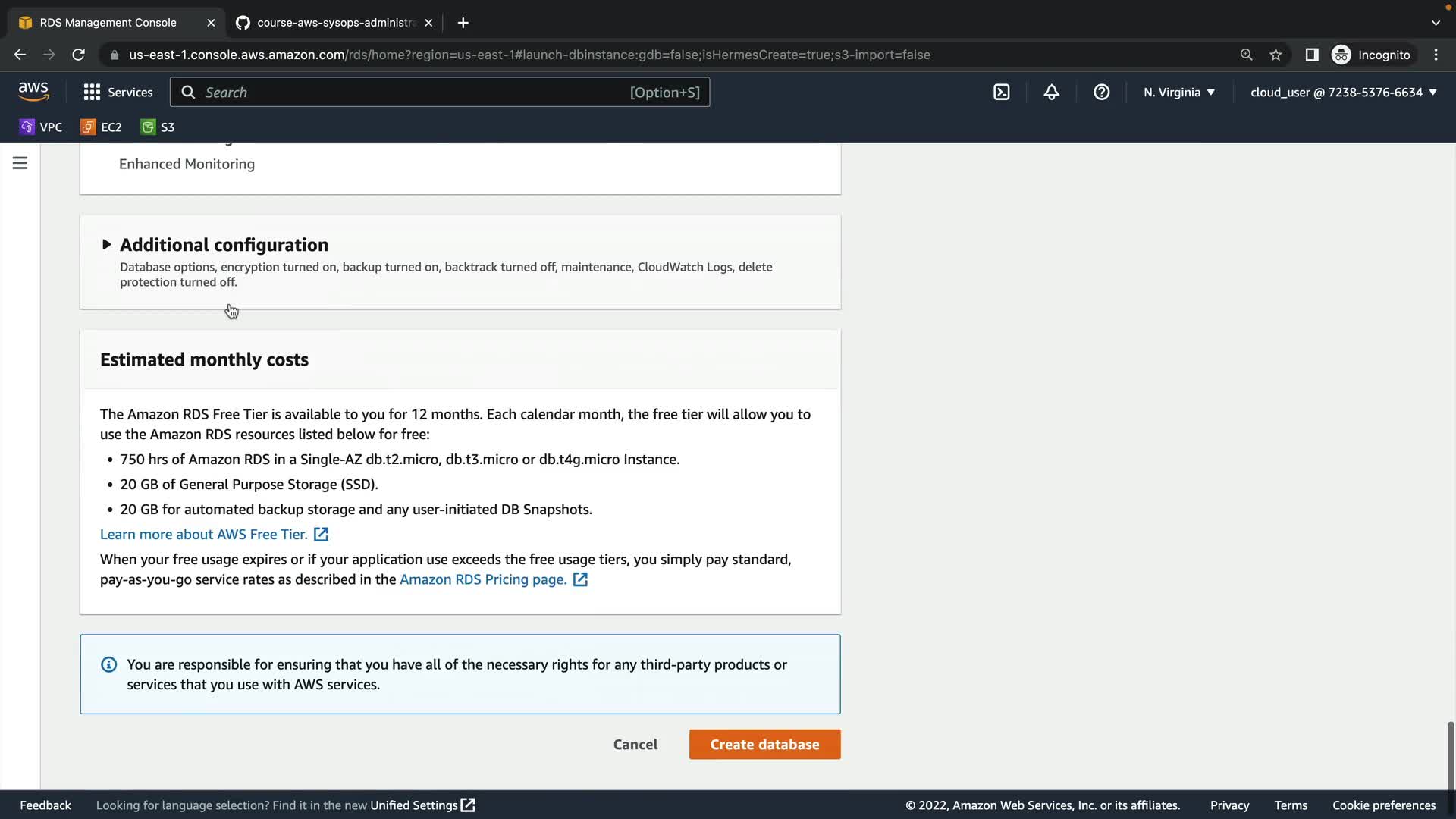Open the Amazon RDS Pricing page link
The height and width of the screenshot is (819, 1456).
coord(483,579)
